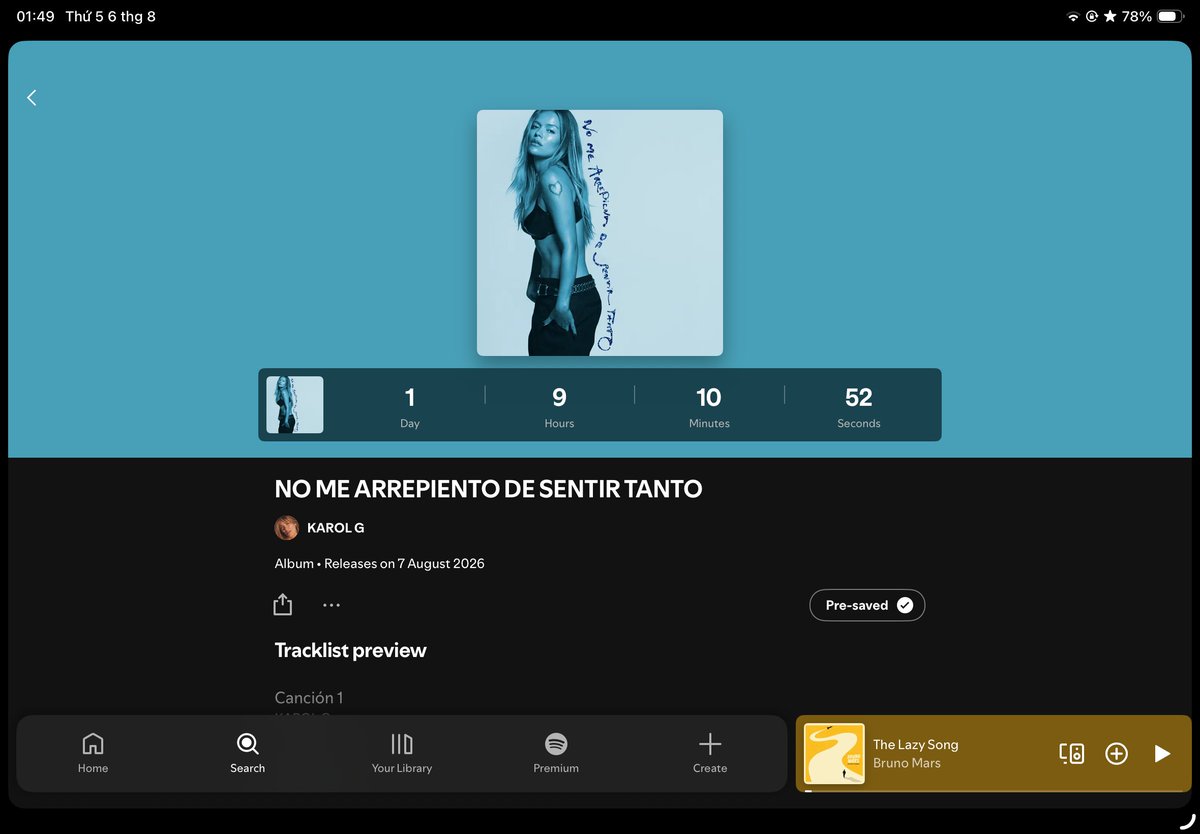Go back using the left chevron arrow
The image size is (1200, 834).
click(x=31, y=97)
